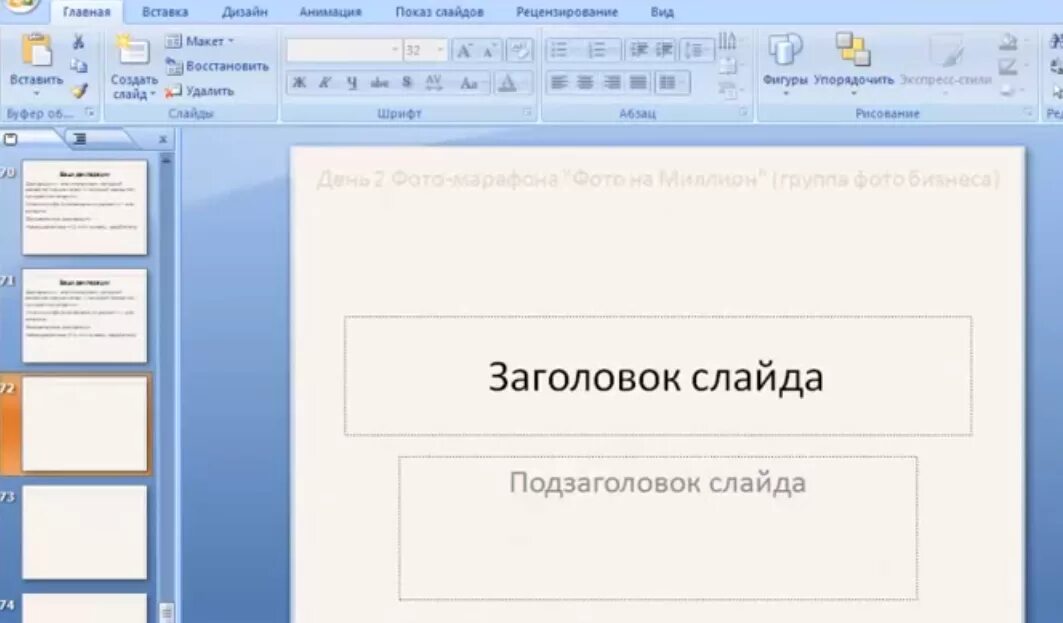Click the increase list level icon
This screenshot has height=623, width=1063.
pos(664,49)
